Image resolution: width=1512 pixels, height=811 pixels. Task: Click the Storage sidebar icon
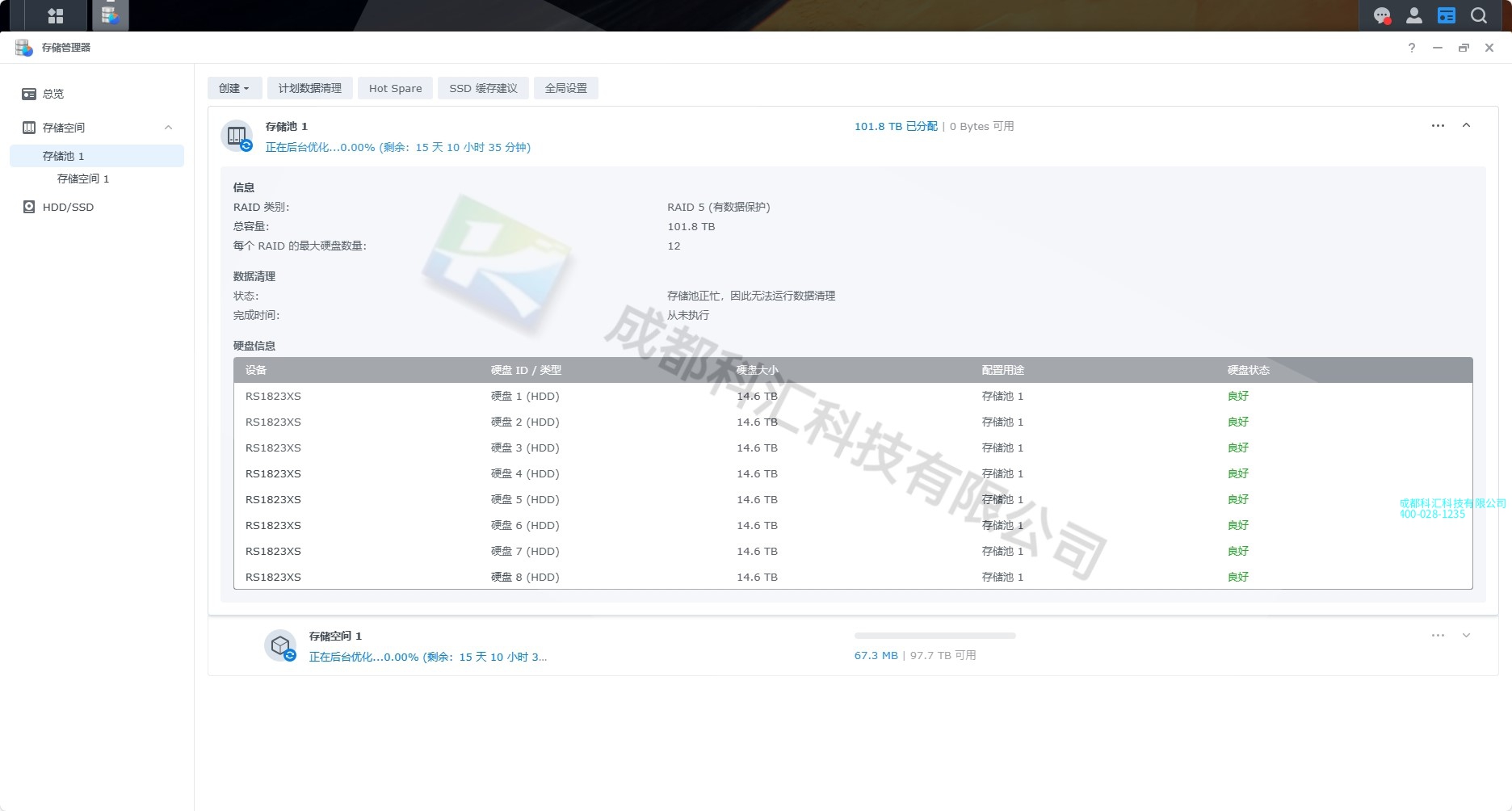(29, 128)
